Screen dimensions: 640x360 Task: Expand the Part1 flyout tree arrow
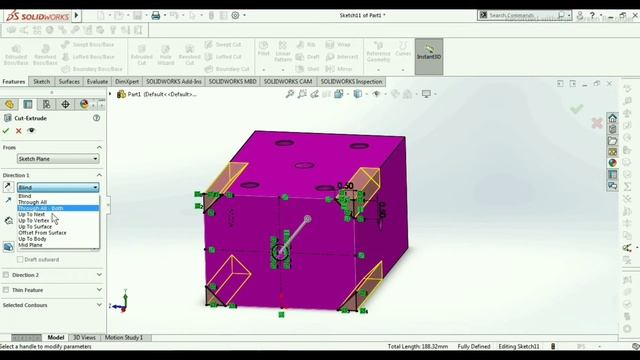click(x=110, y=94)
